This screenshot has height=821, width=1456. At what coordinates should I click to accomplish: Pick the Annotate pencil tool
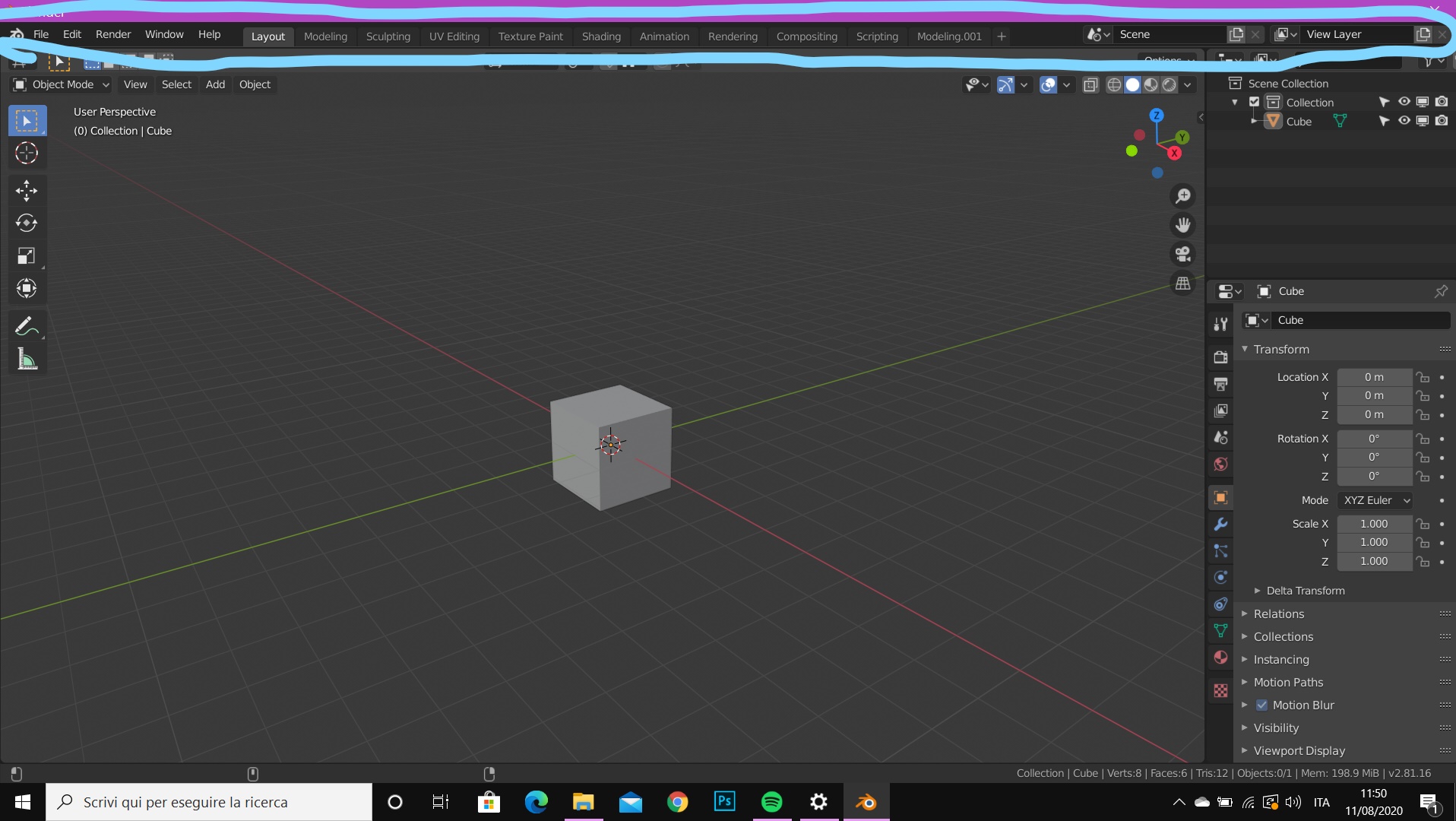[27, 327]
